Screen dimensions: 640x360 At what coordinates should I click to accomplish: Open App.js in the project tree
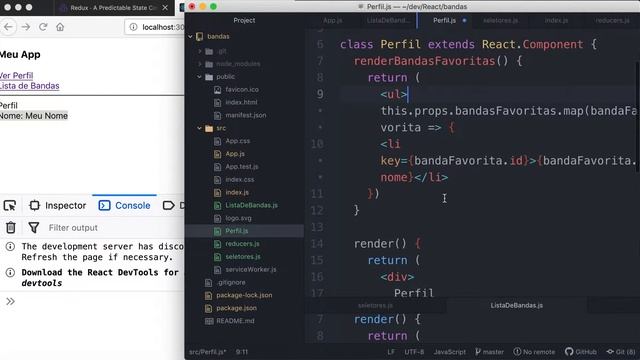point(235,154)
